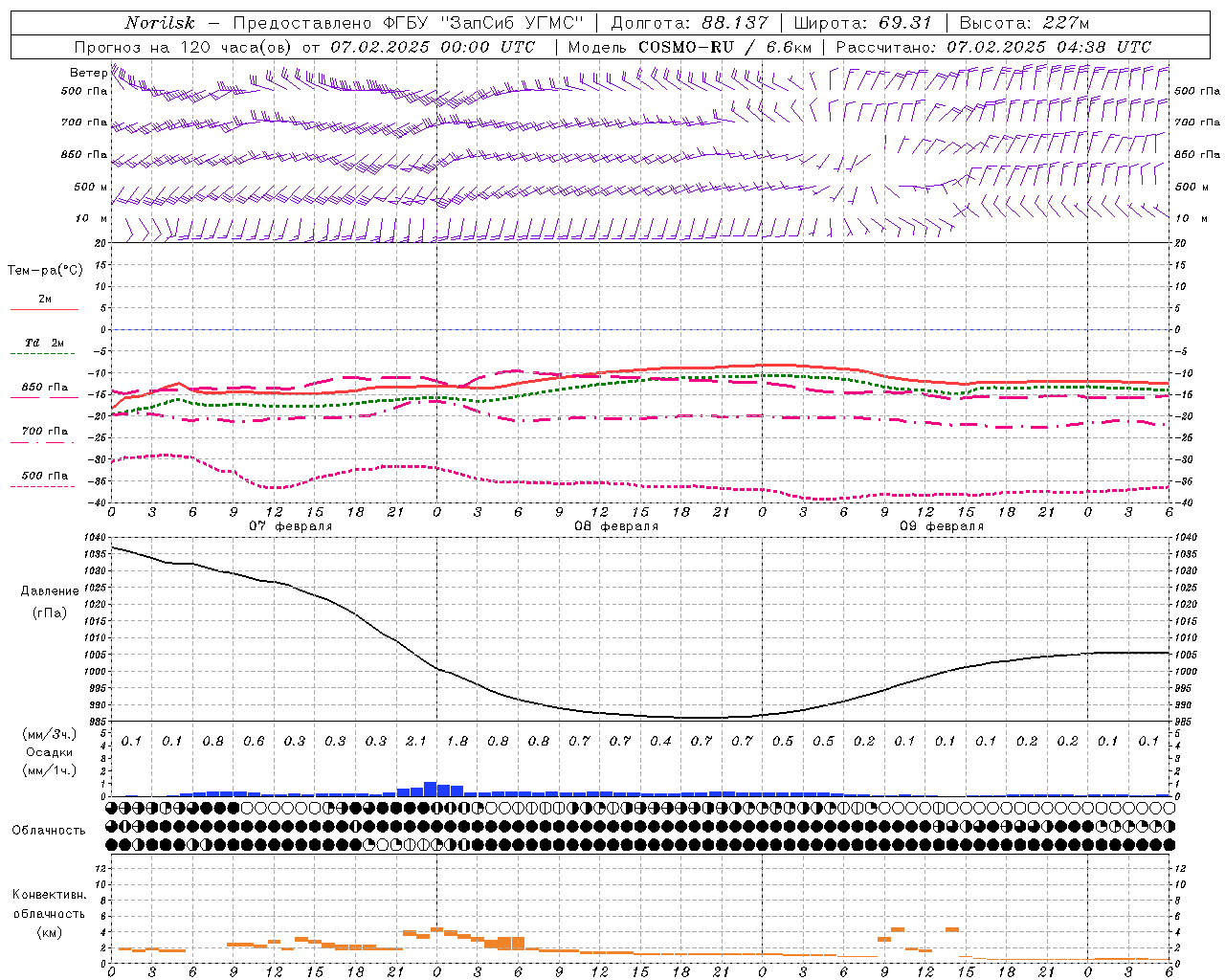Click the '2.1' three-hour precipitation value

(416, 741)
